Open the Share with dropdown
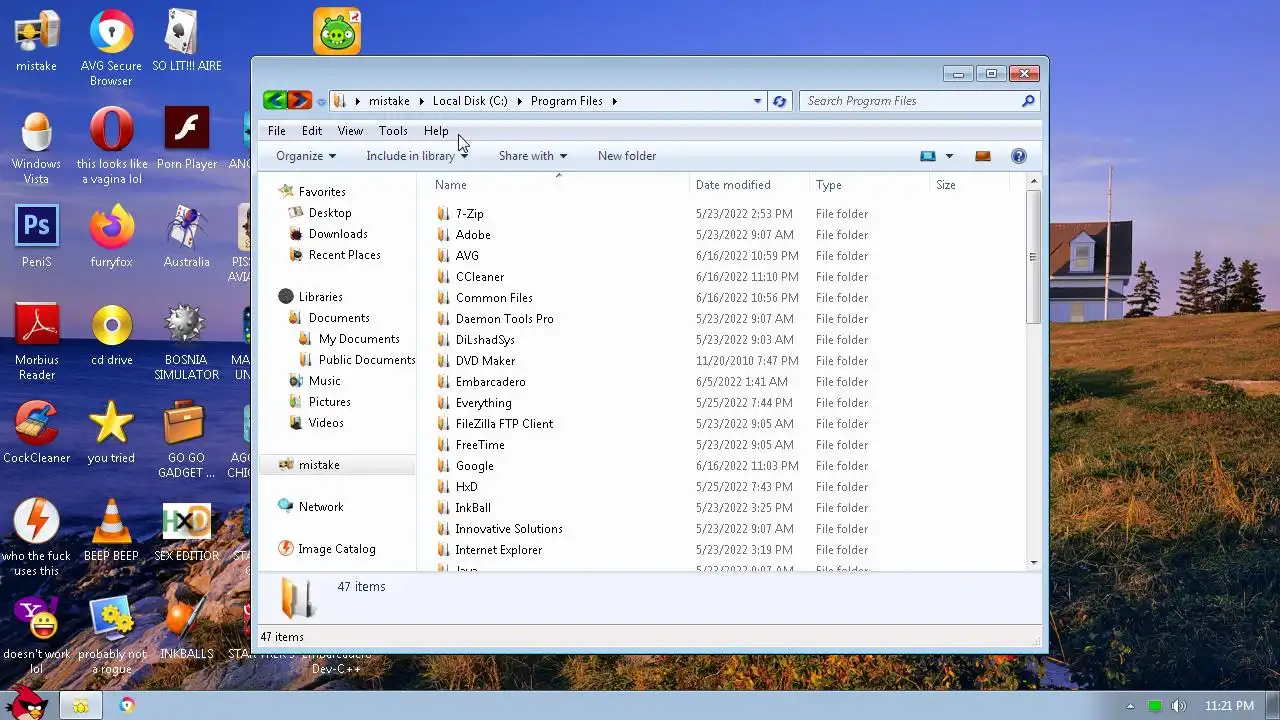Screen dimensions: 1280x720 tap(533, 156)
